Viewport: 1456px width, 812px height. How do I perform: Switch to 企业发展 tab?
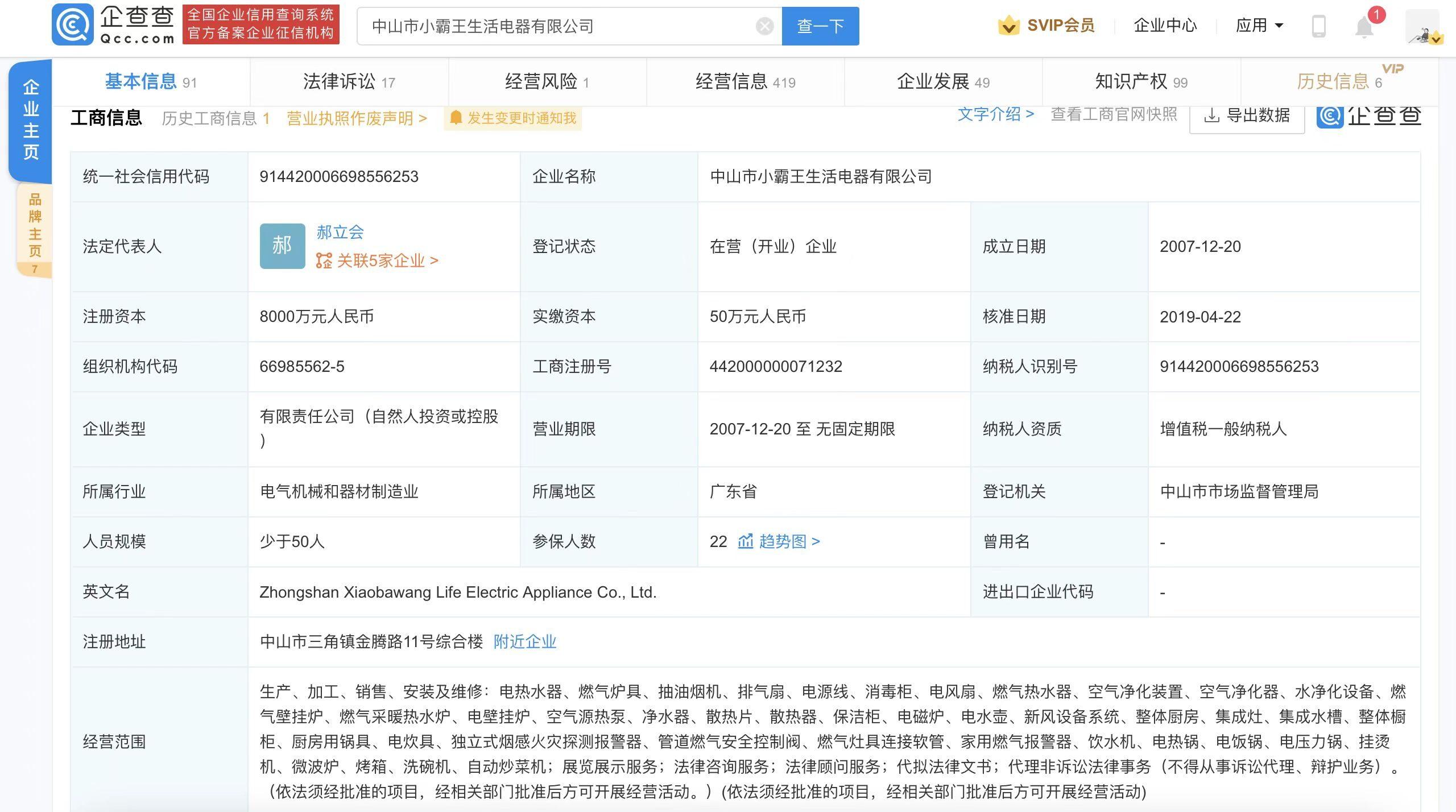point(943,82)
